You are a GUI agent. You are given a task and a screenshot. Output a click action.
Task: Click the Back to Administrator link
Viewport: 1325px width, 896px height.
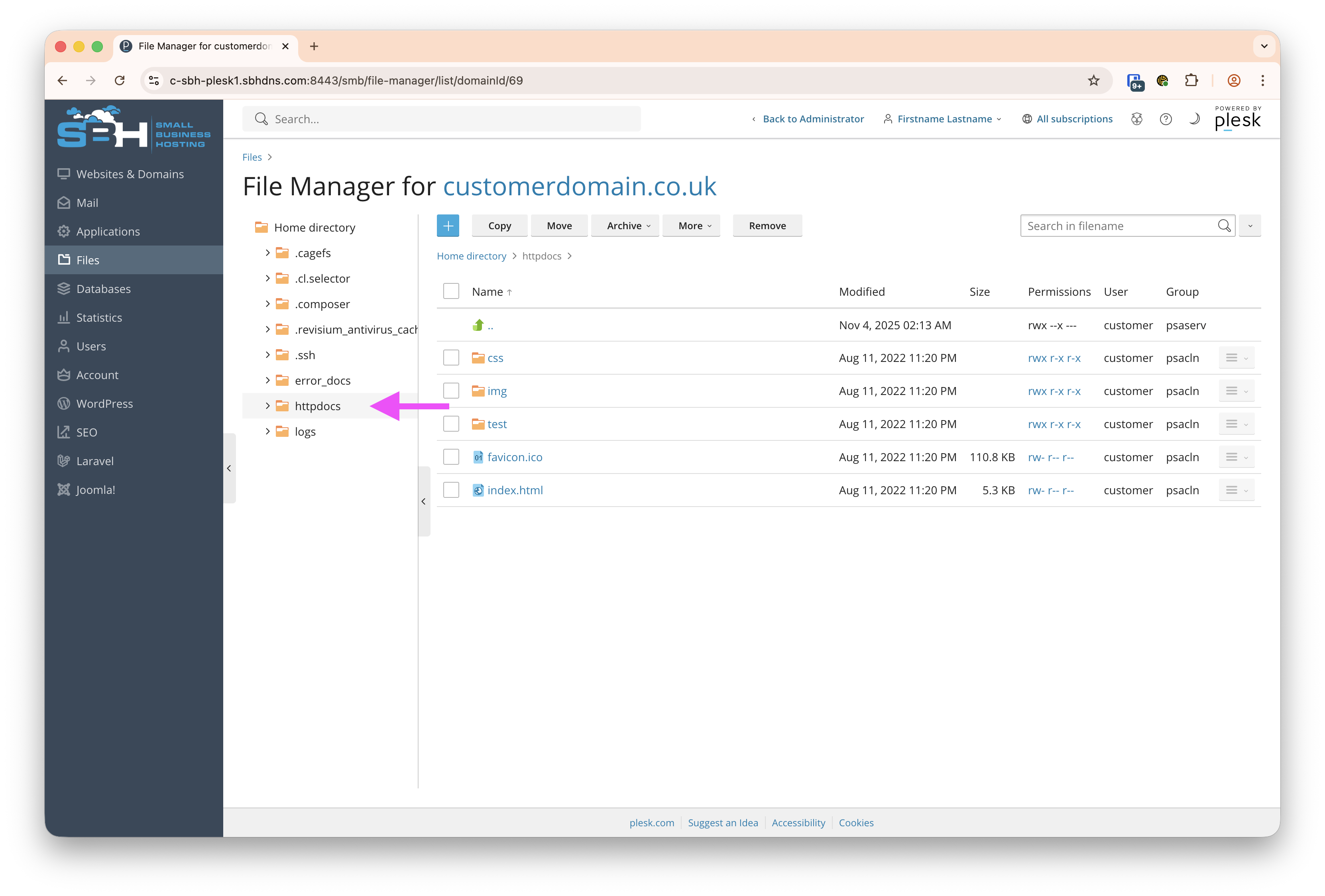tap(813, 118)
